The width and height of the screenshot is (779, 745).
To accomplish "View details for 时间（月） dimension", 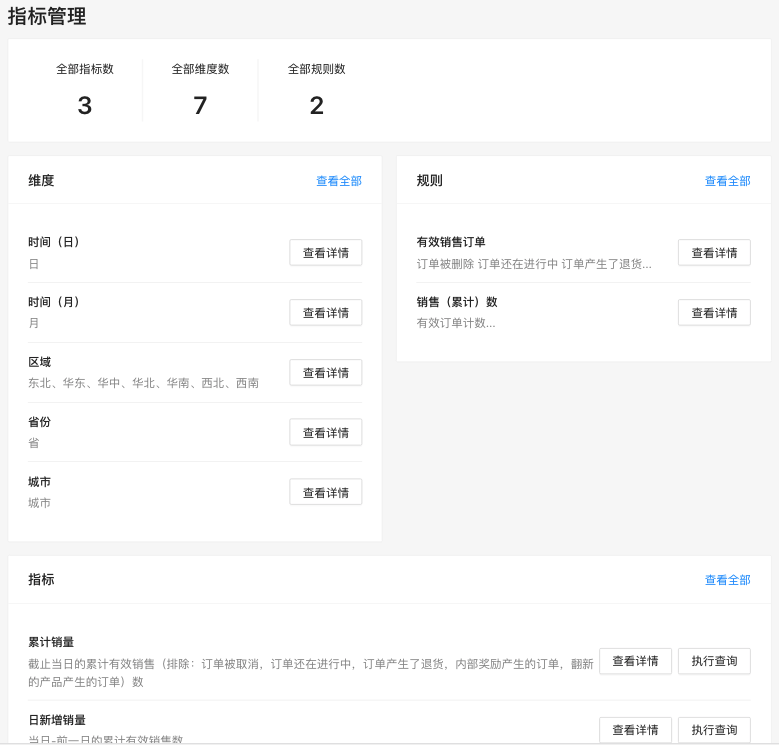I will coord(325,313).
